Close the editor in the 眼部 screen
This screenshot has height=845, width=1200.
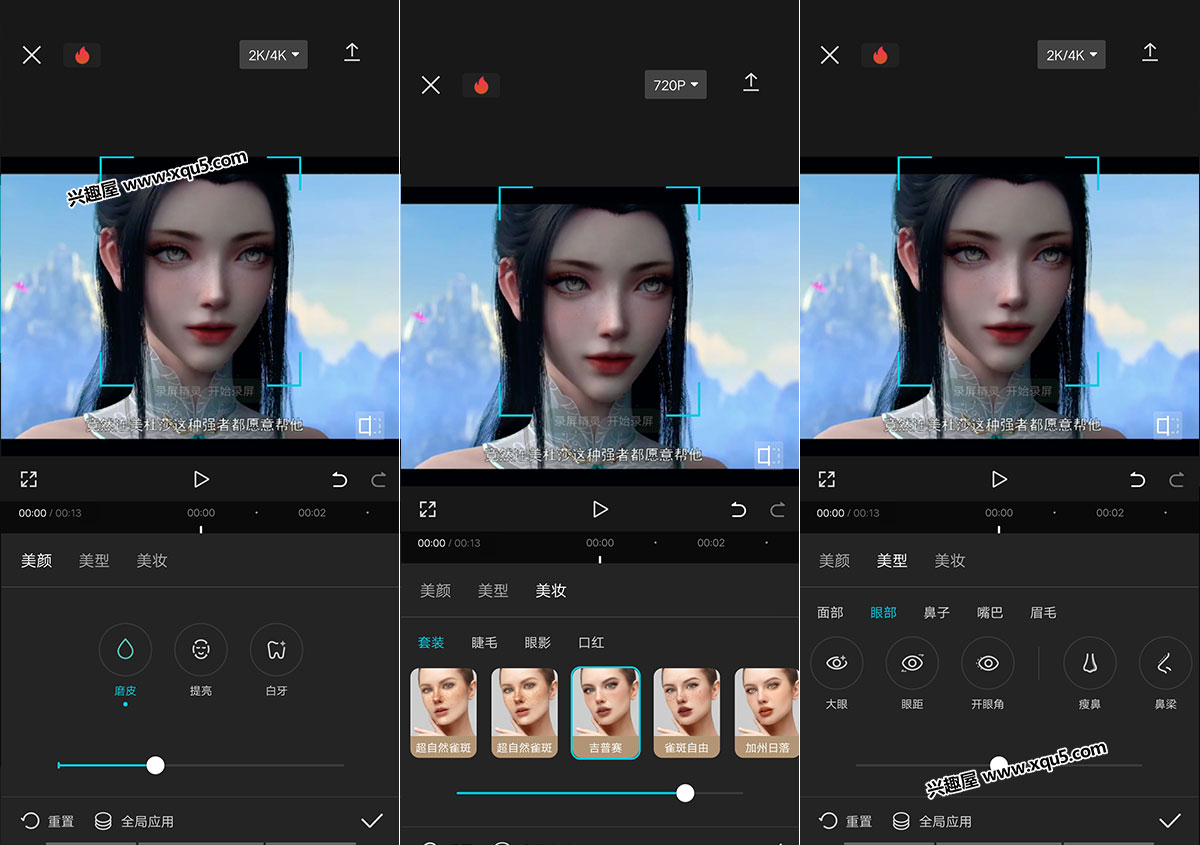coord(830,55)
